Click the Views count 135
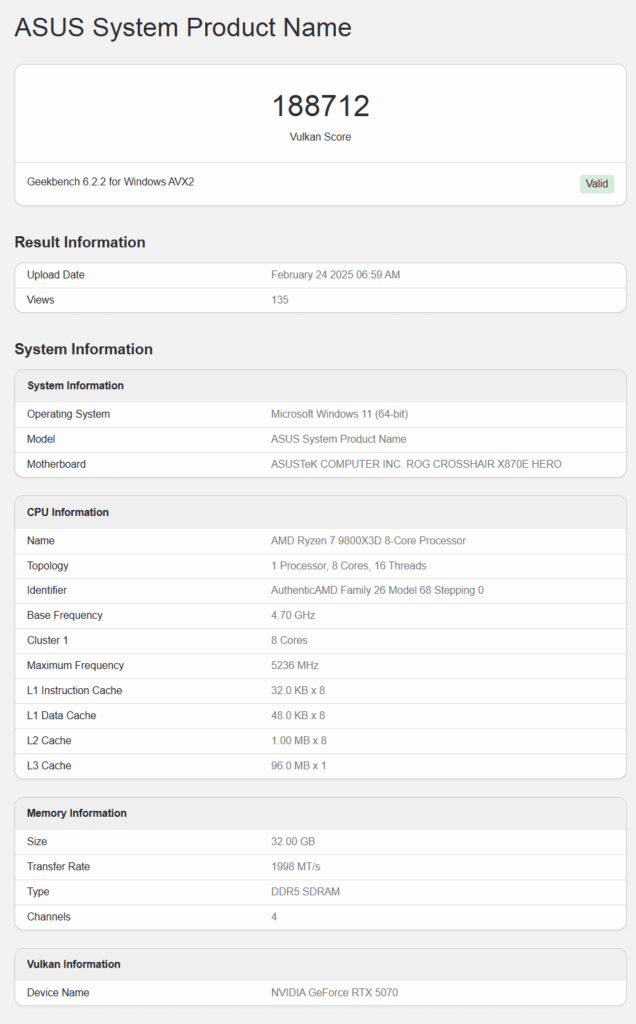 coord(279,300)
